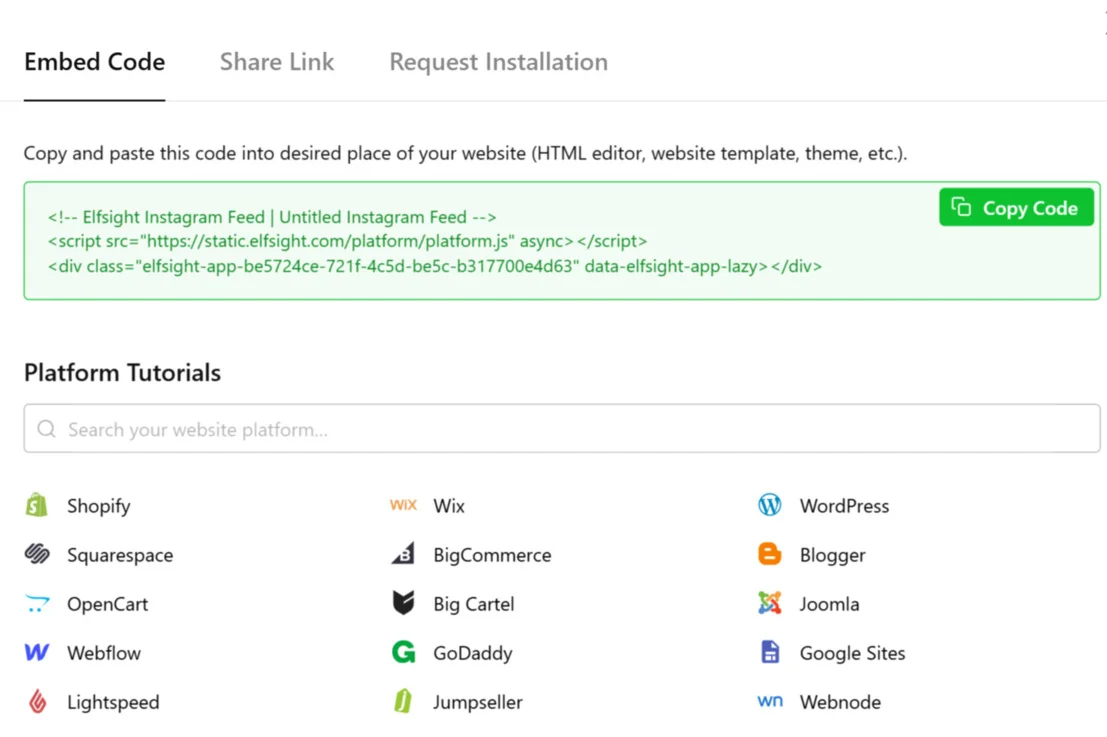Click the Webflow W icon
The width and height of the screenshot is (1107, 737).
pyautogui.click(x=37, y=652)
